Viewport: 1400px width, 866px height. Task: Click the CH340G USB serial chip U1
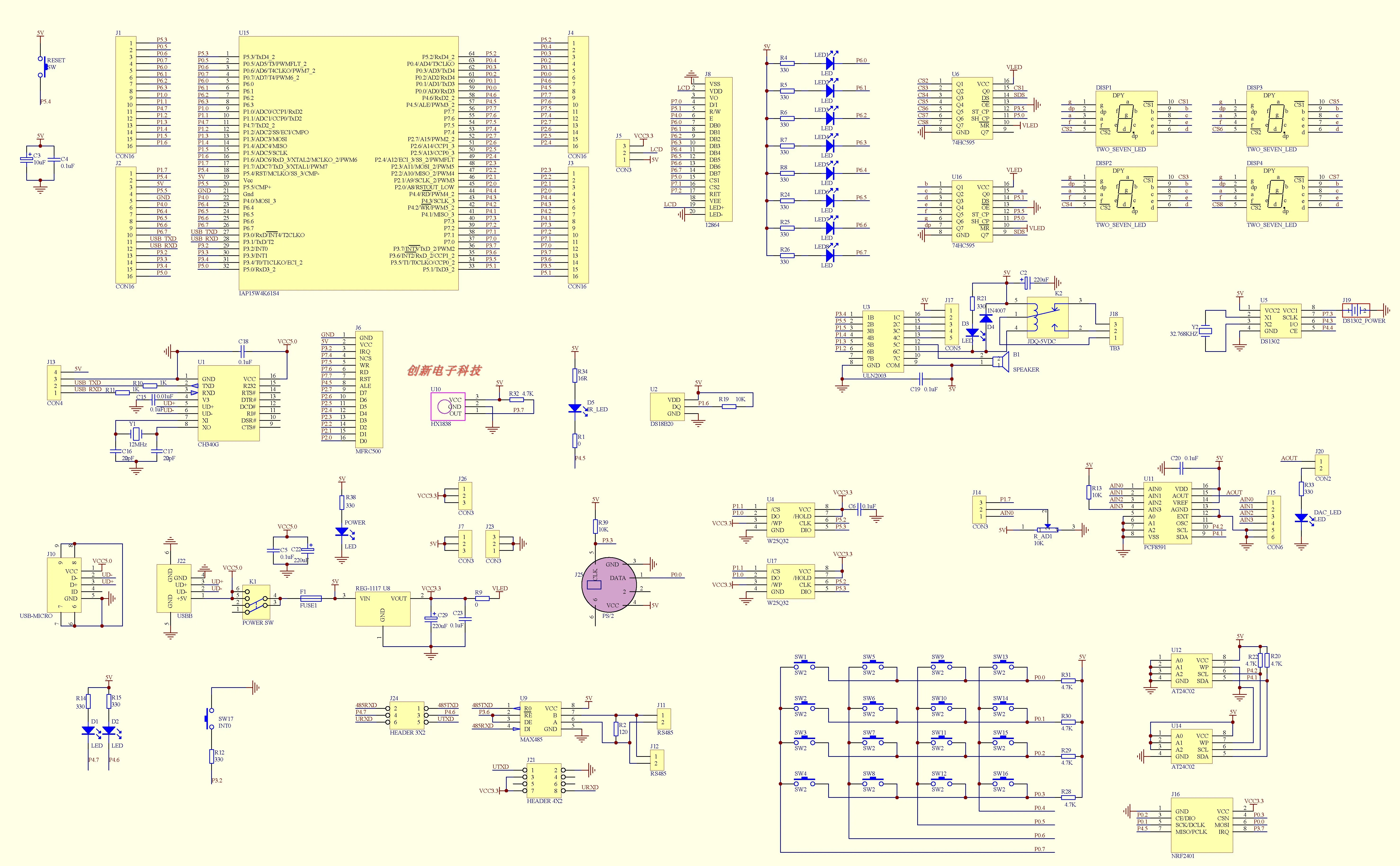pos(228,403)
